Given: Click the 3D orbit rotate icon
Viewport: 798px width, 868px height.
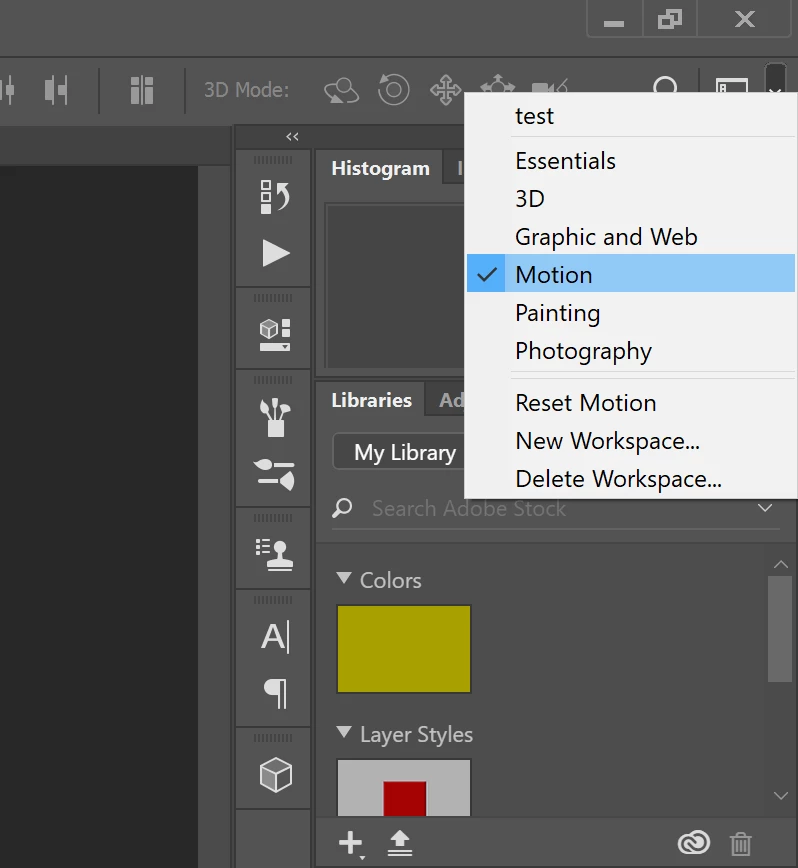Looking at the screenshot, I should click(x=341, y=90).
